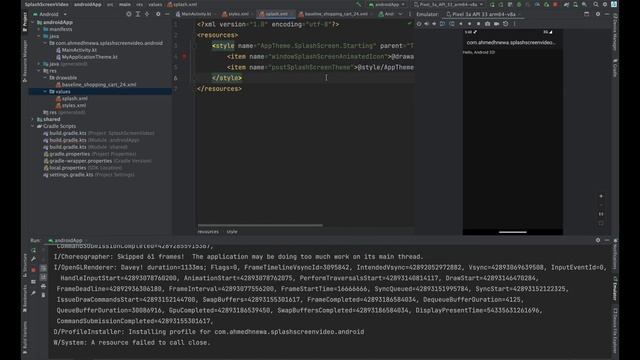This screenshot has height=360, width=640.
Task: Toggle scroll to end in Run console
Action: point(43,277)
